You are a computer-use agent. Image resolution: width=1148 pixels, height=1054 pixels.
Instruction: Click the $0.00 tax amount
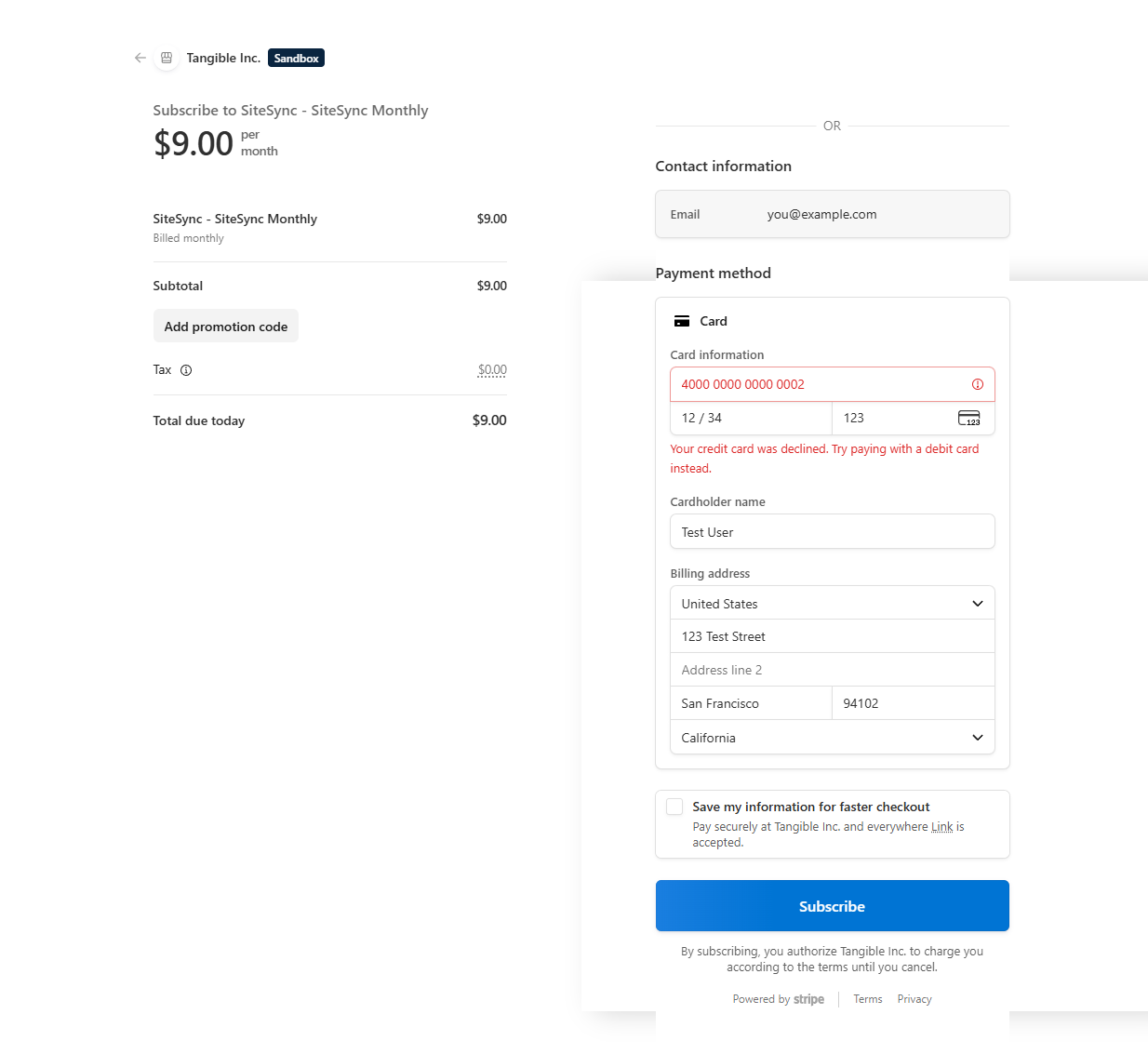492,370
